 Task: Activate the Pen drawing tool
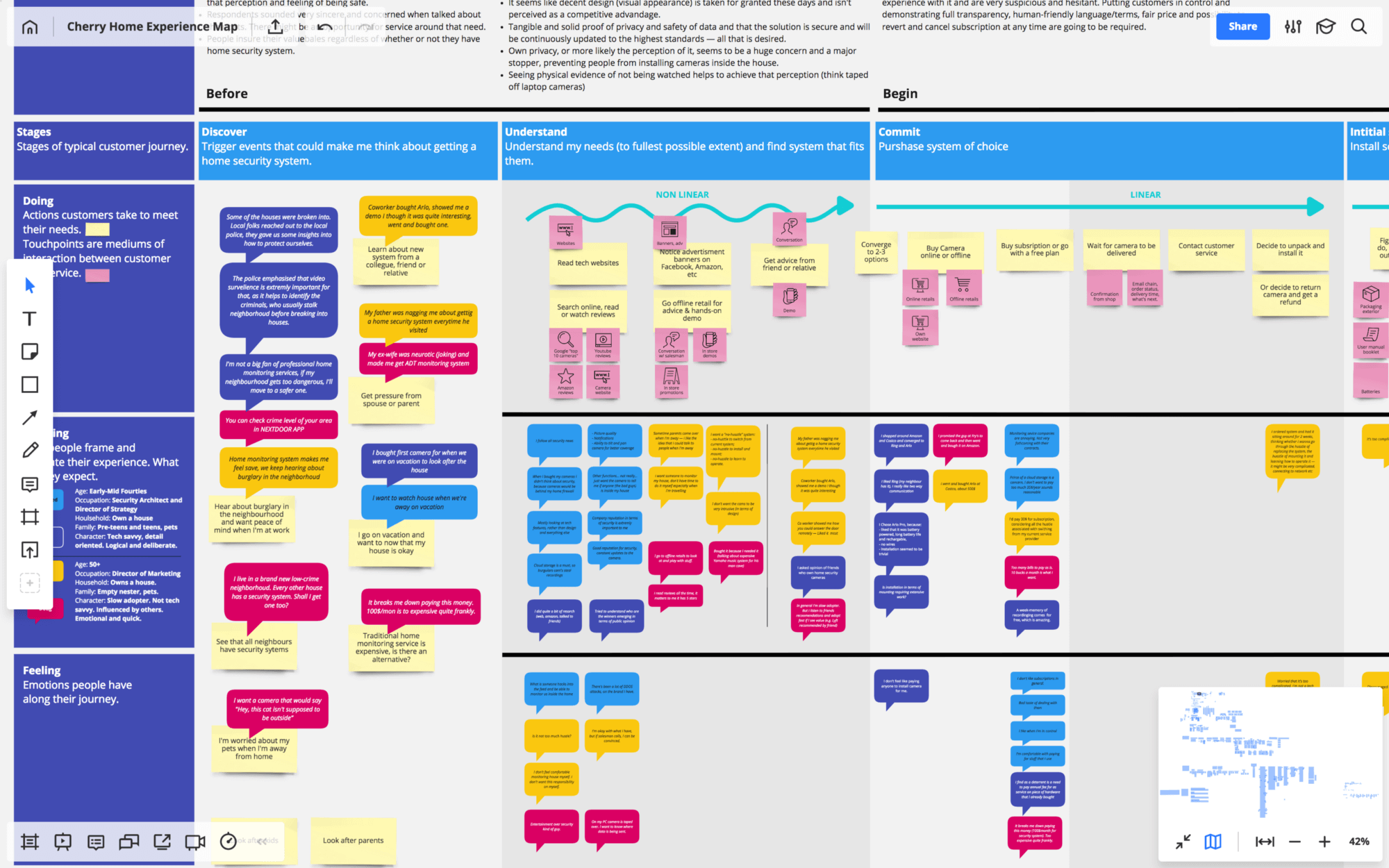[30, 451]
